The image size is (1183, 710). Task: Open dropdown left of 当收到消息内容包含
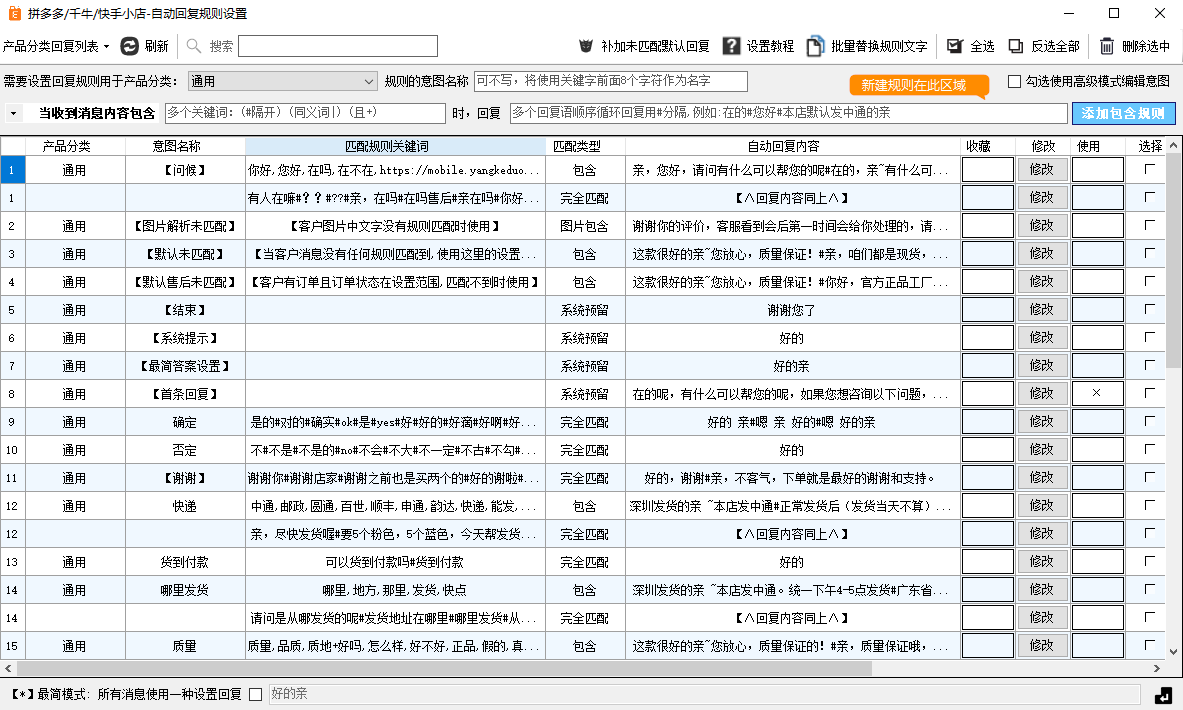click(x=13, y=114)
